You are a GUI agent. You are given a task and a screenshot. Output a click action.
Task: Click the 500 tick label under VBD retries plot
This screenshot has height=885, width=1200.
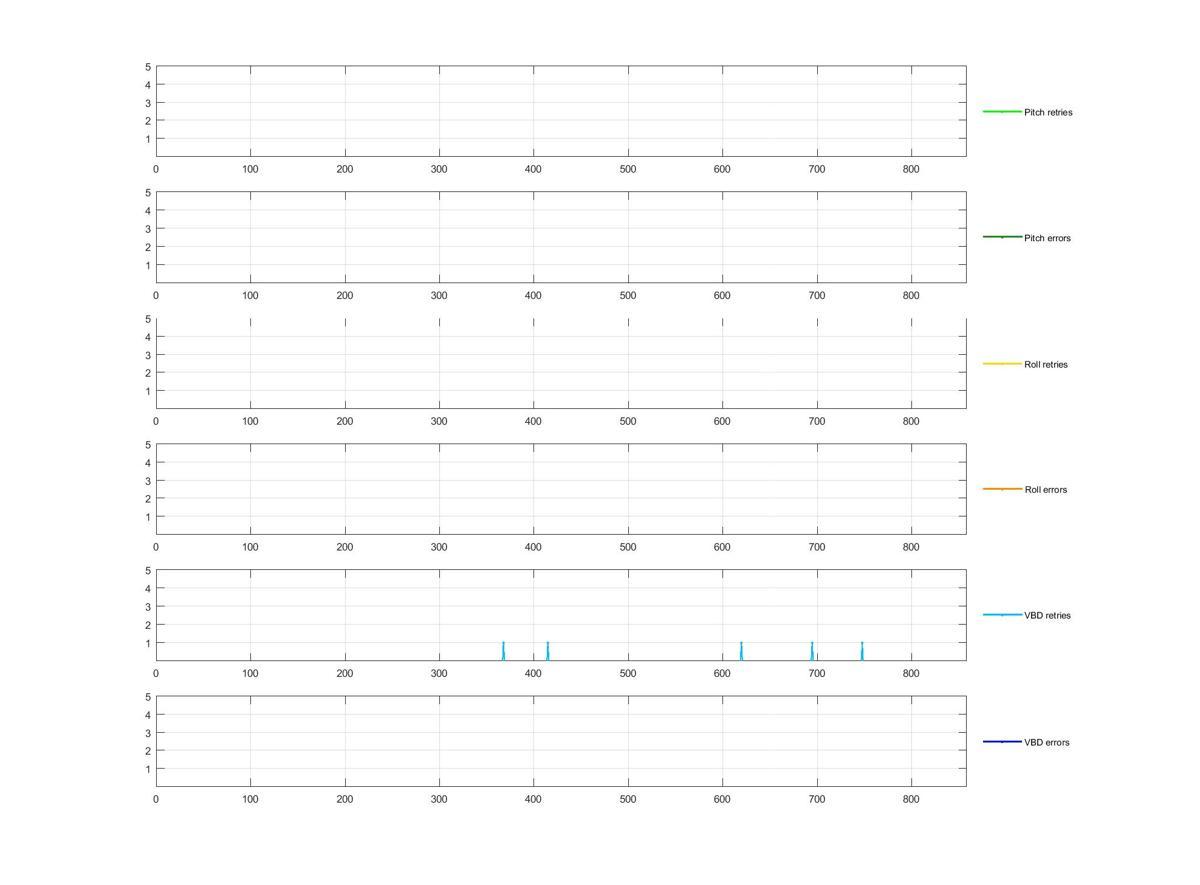click(628, 673)
